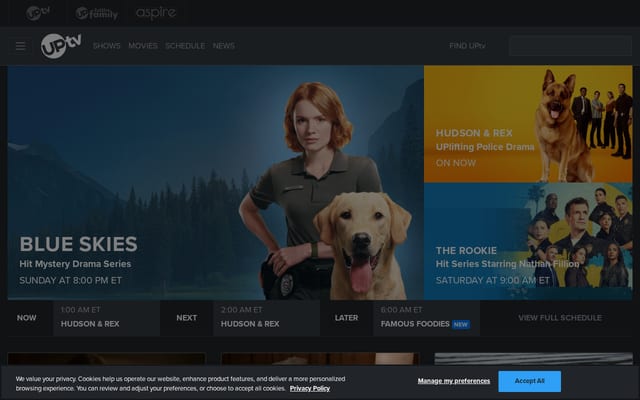
Task: Open the Famous Foodies later listing
Action: click(426, 318)
